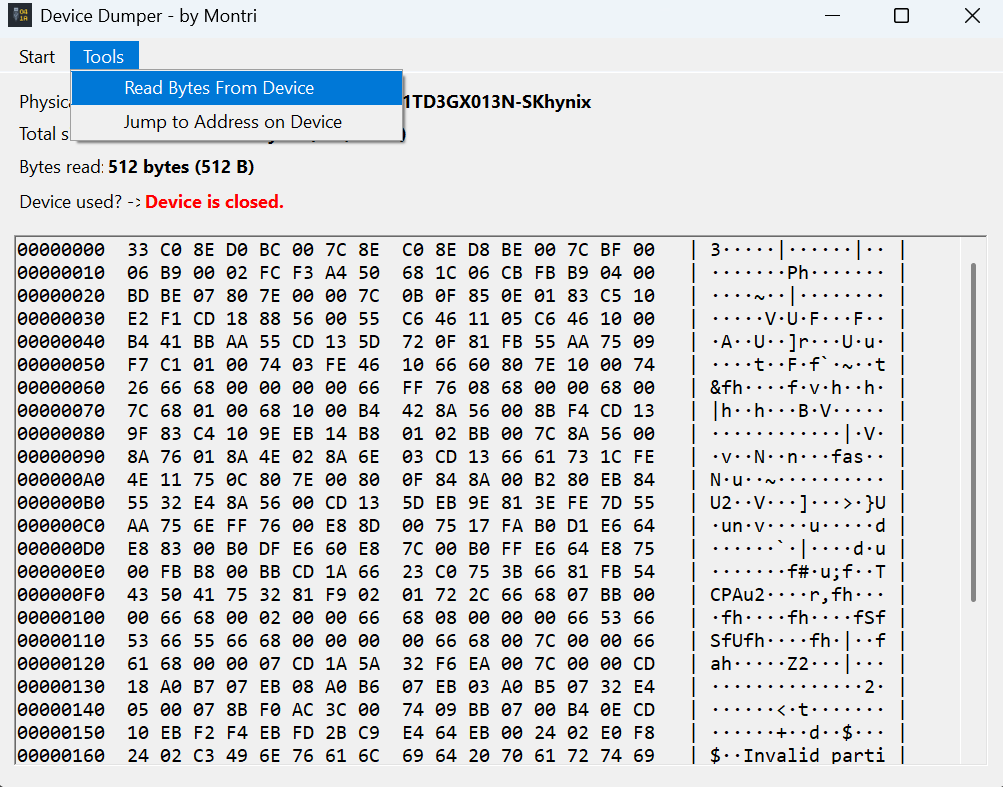Image resolution: width=1003 pixels, height=787 pixels.
Task: Click the 'Bytes read:' label
Action: tap(61, 167)
